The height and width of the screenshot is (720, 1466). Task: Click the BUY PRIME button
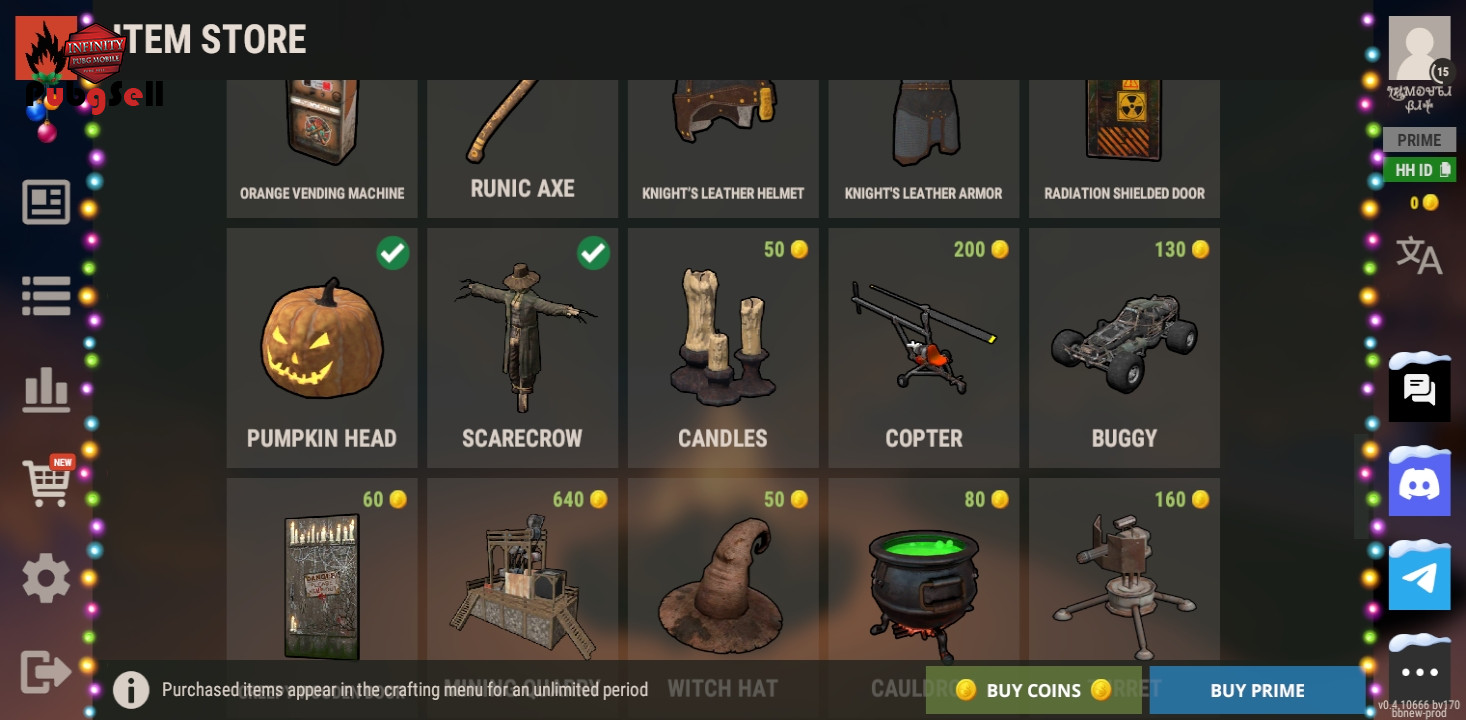point(1257,690)
